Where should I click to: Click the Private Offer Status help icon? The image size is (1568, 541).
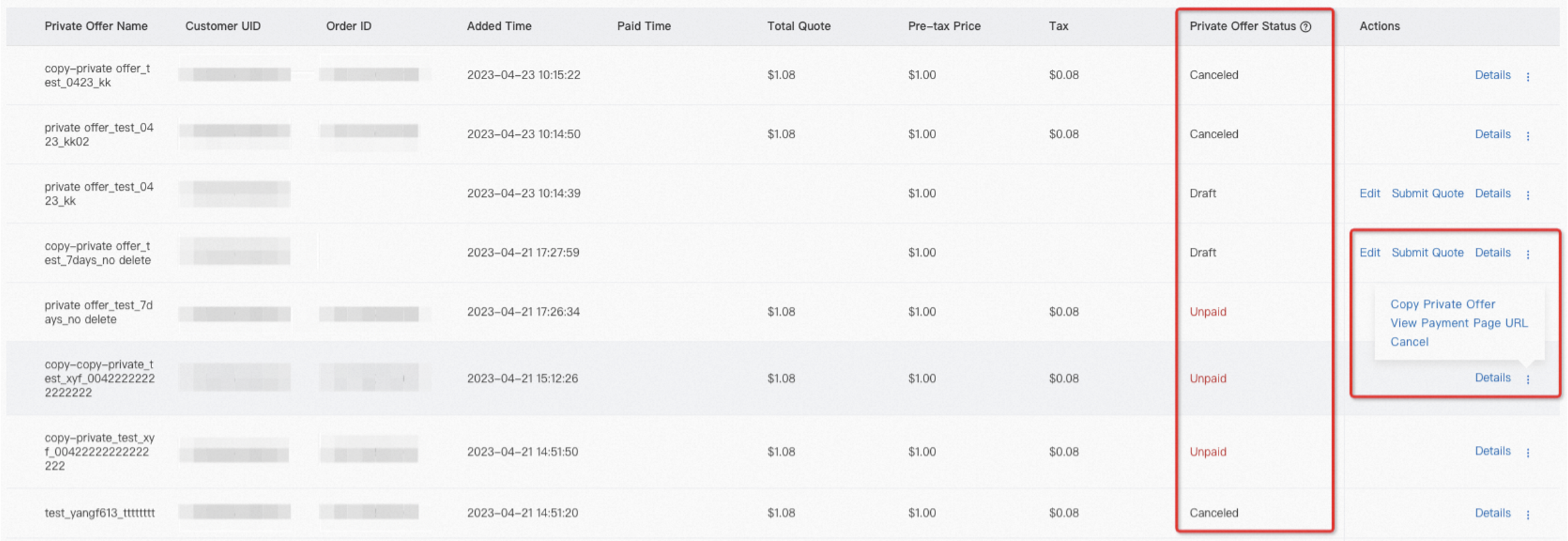tap(1306, 27)
